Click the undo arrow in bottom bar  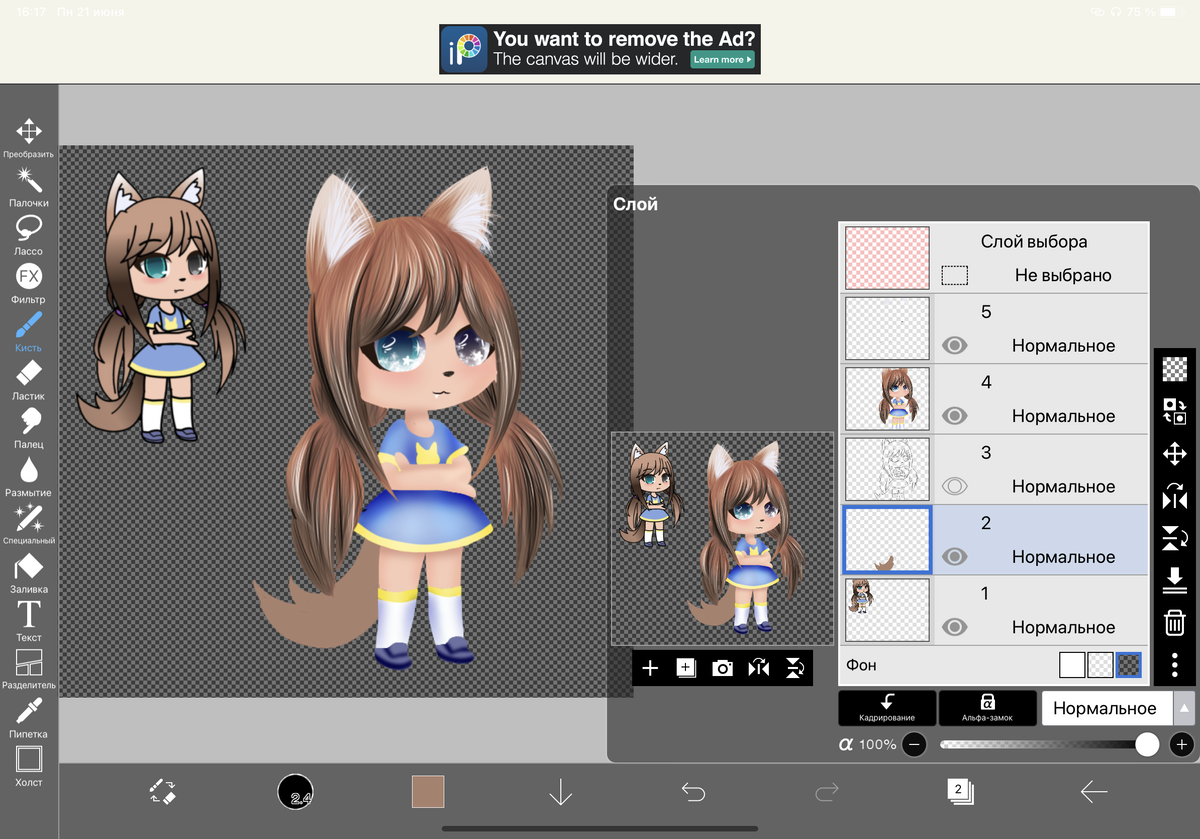click(x=693, y=792)
